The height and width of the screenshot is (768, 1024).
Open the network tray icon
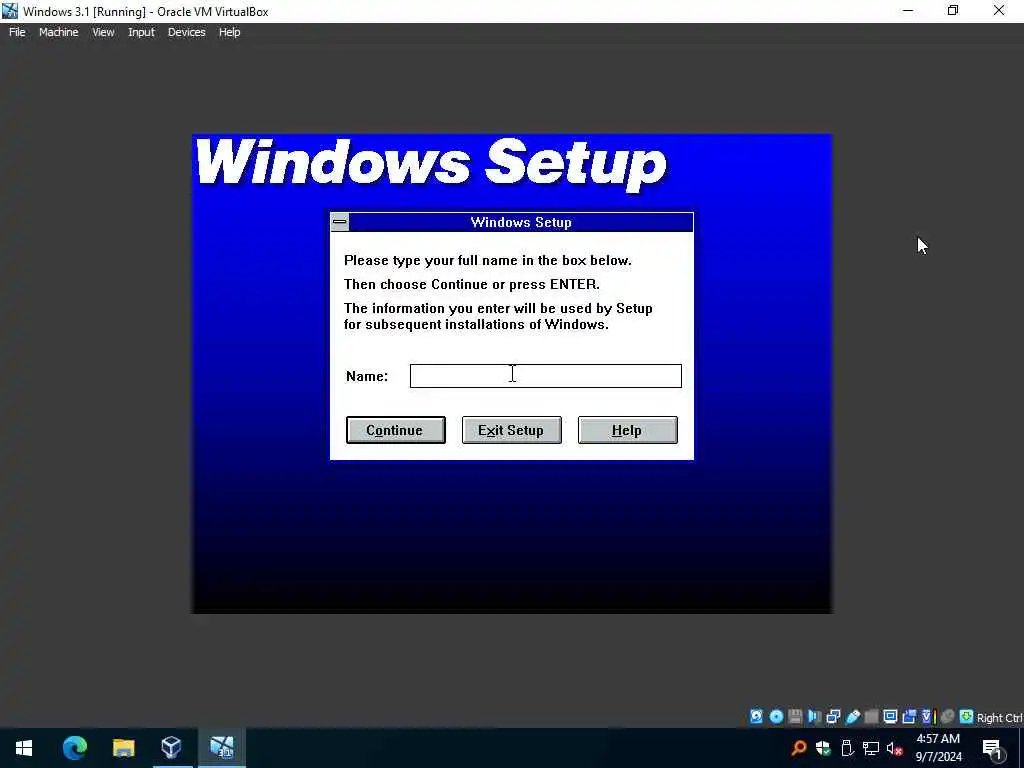click(871, 748)
